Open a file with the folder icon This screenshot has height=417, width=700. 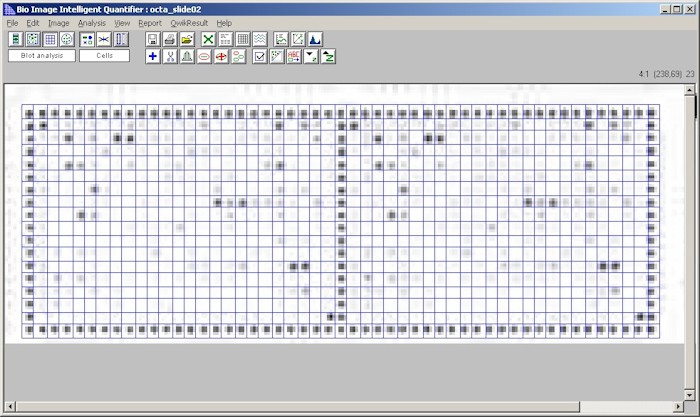187,39
